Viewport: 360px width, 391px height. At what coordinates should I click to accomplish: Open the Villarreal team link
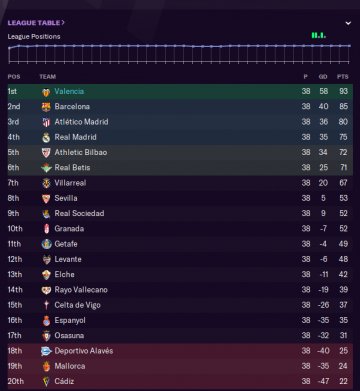[x=70, y=183]
